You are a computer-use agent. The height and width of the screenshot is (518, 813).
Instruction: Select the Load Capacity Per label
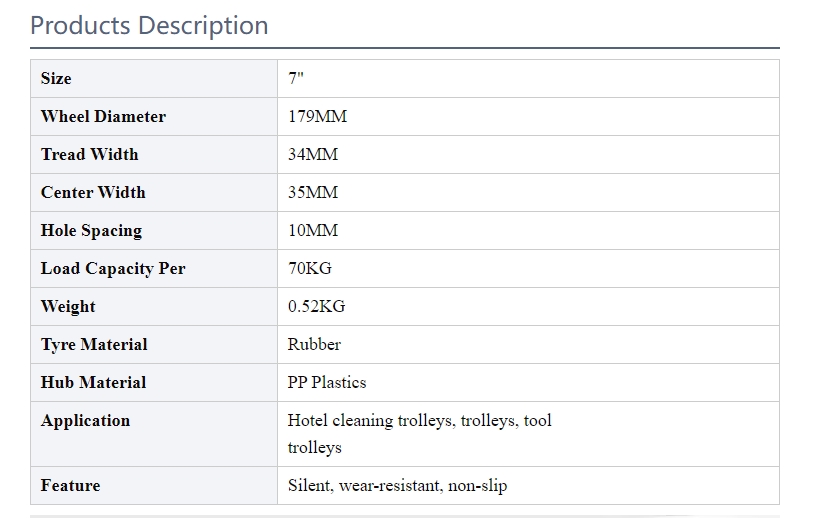point(113,268)
